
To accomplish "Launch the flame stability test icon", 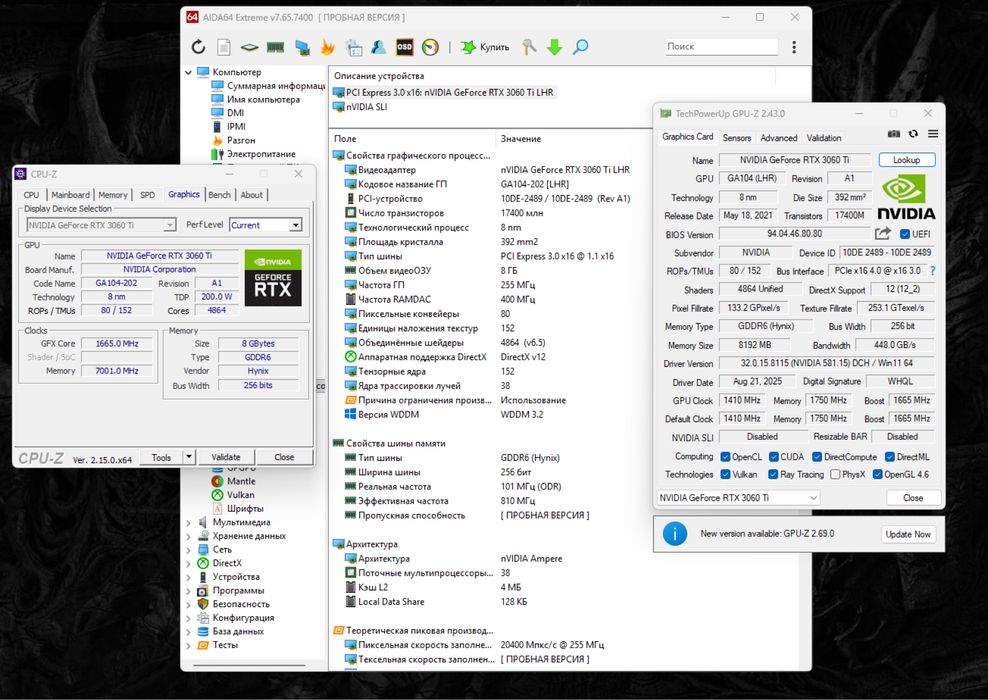I will coord(327,47).
